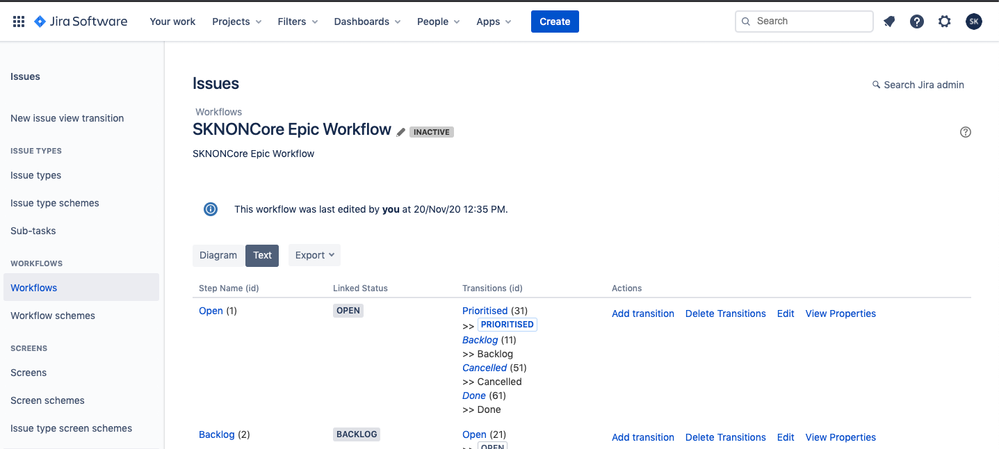The width and height of the screenshot is (999, 449).
Task: Click the Linked Status column header
Action: coord(360,289)
